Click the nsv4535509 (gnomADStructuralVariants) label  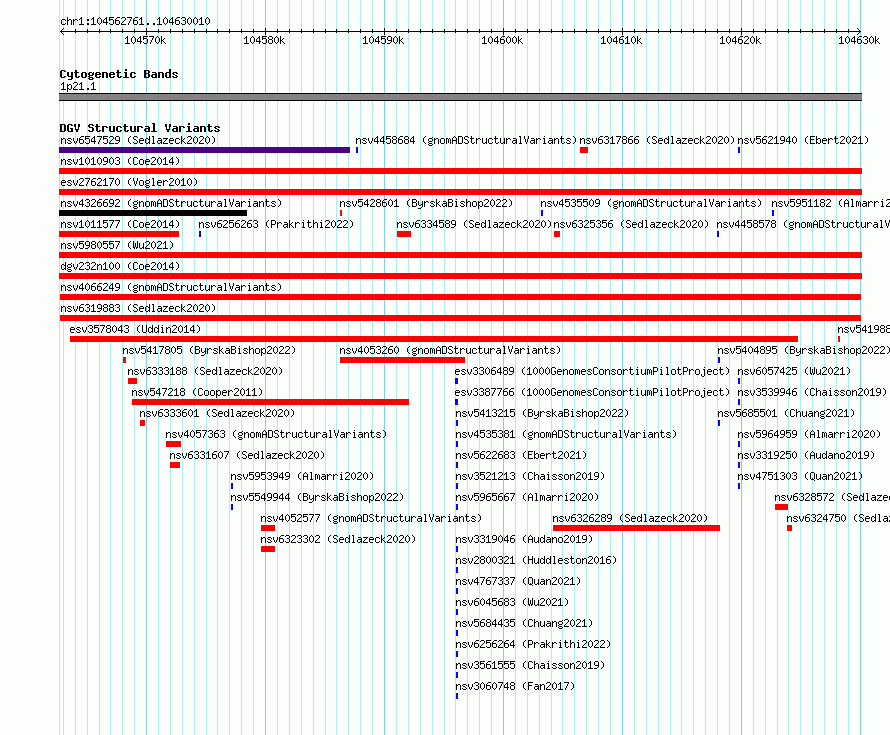[651, 203]
